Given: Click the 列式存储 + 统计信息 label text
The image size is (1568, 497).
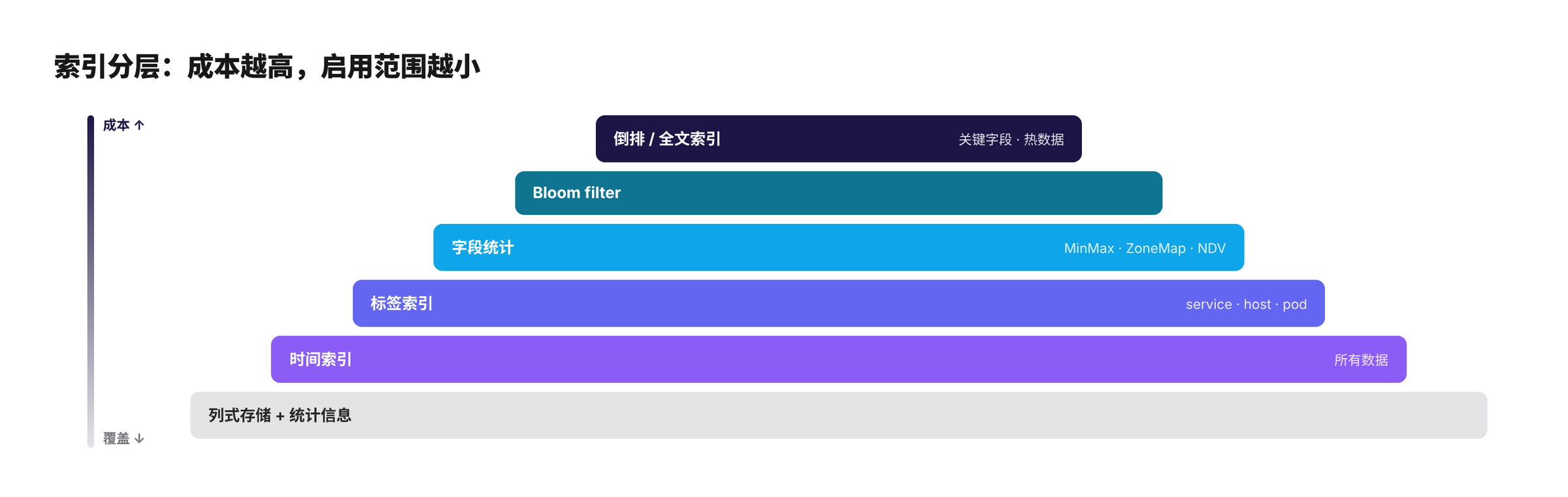Looking at the screenshot, I should pyautogui.click(x=280, y=415).
